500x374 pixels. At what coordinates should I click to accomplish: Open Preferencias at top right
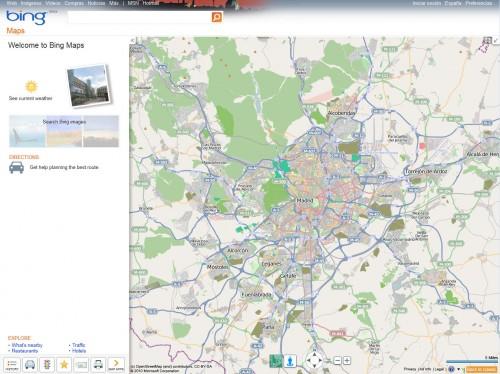(479, 3)
